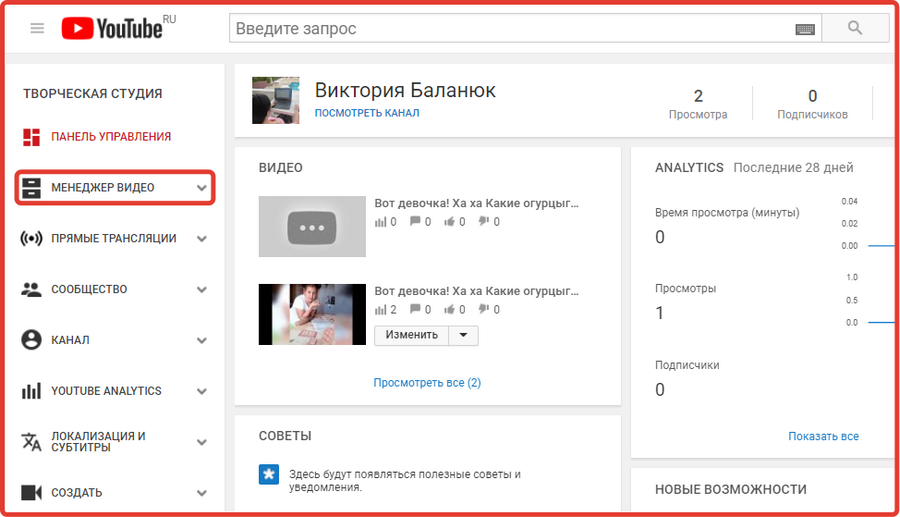The height and width of the screenshot is (517, 900).
Task: Click dislikes thumbs-down icon of first video
Action: tap(484, 221)
